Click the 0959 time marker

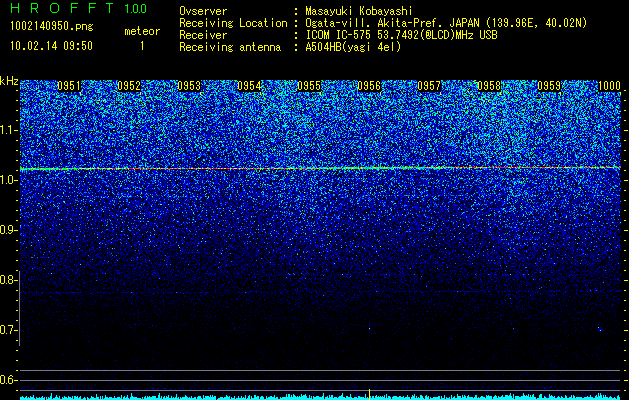click(549, 86)
